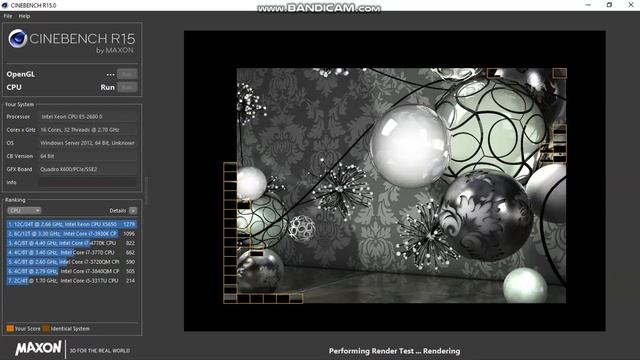The height and width of the screenshot is (360, 640).
Task: Restore down the Cinebench window
Action: coord(609,5)
